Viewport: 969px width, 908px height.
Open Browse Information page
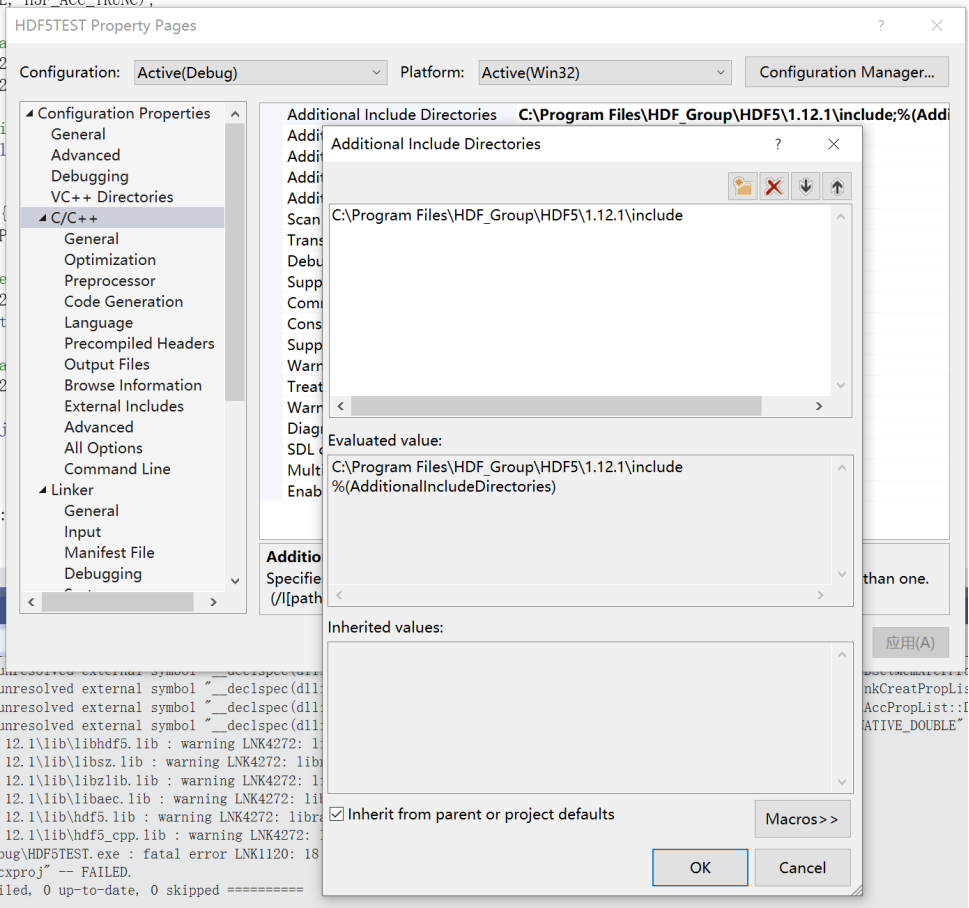[133, 385]
